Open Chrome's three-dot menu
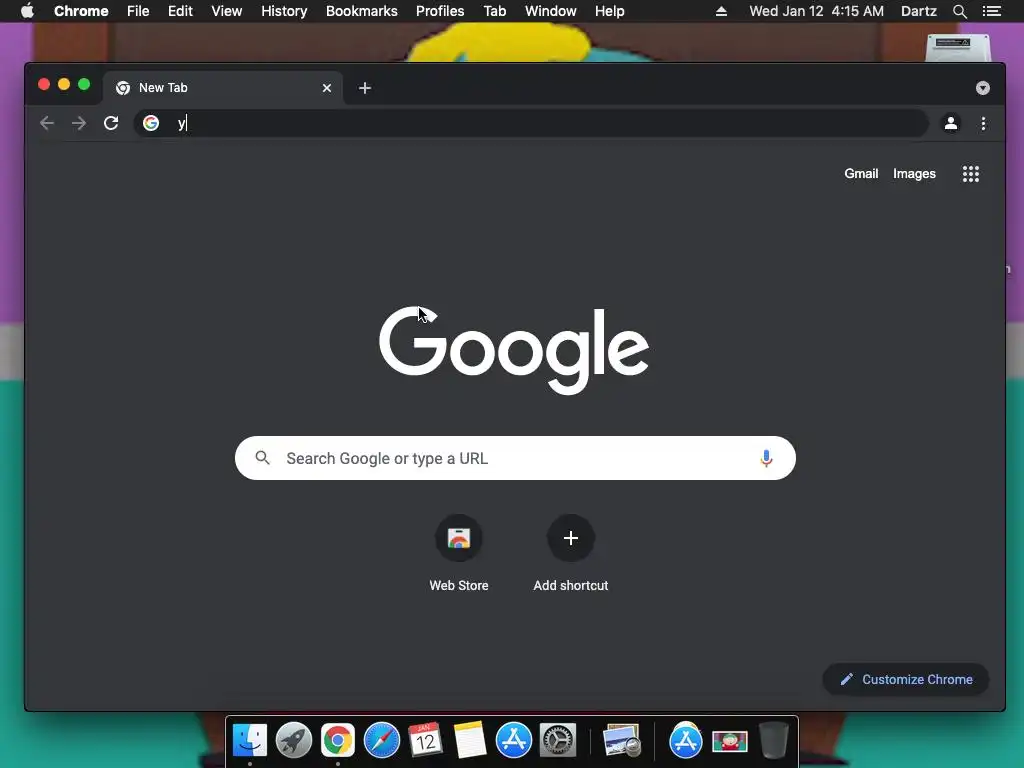The image size is (1024, 768). pyautogui.click(x=984, y=123)
